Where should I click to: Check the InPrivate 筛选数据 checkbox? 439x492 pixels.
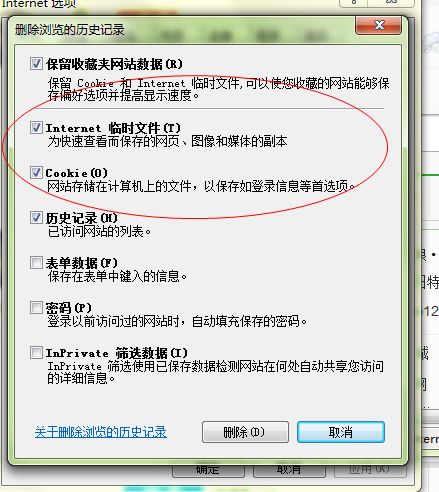click(x=36, y=352)
